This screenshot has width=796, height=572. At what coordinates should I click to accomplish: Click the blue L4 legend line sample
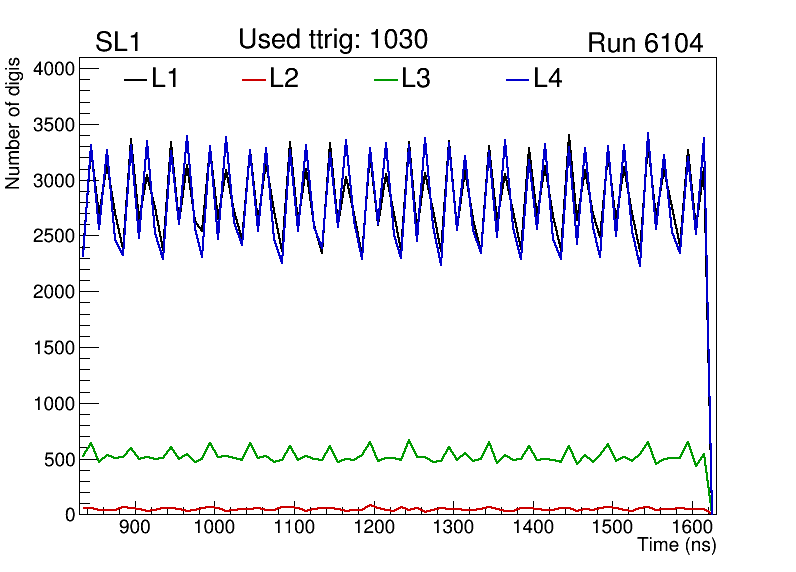516,79
